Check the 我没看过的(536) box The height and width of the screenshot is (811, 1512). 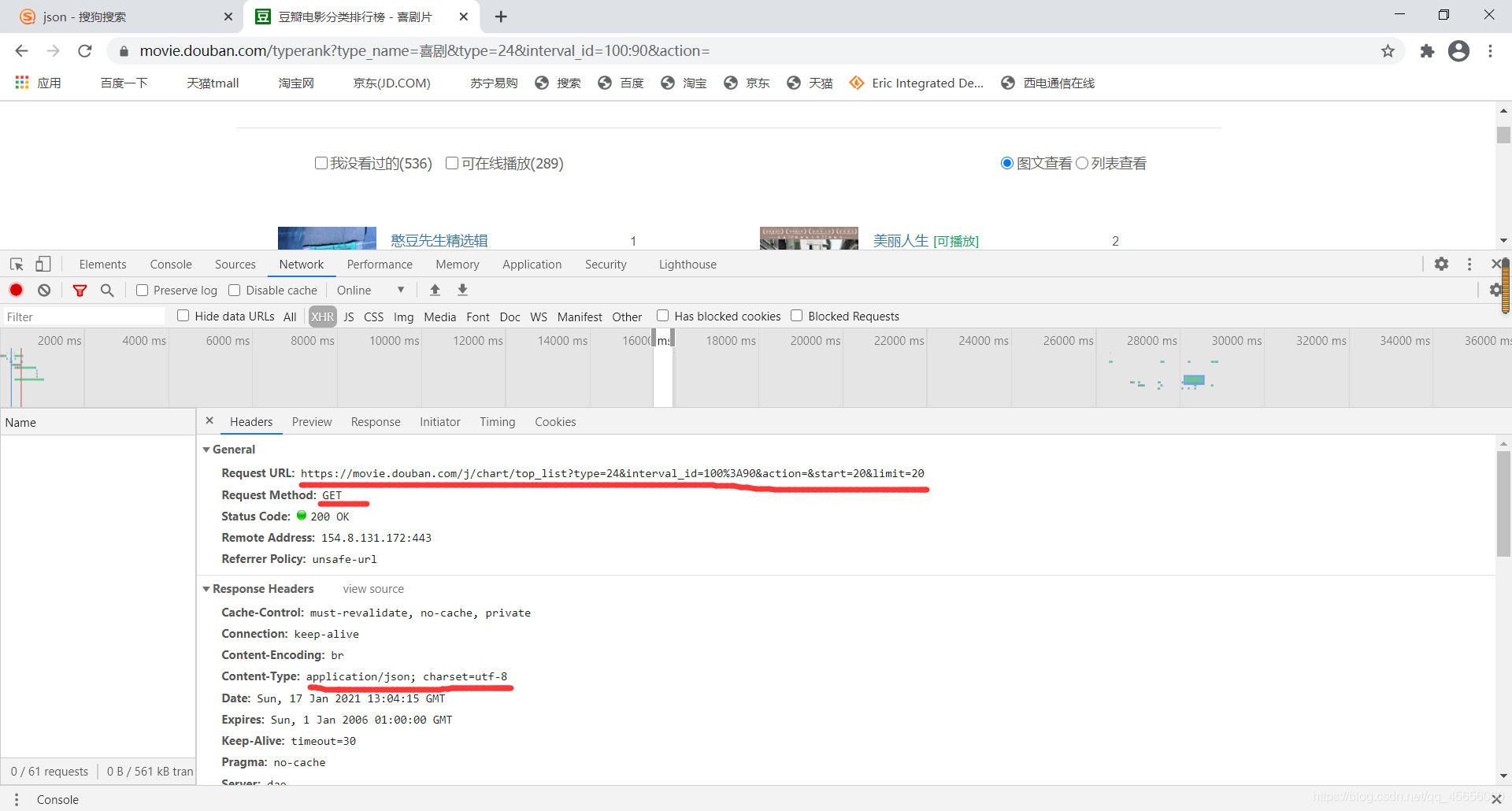click(x=321, y=163)
